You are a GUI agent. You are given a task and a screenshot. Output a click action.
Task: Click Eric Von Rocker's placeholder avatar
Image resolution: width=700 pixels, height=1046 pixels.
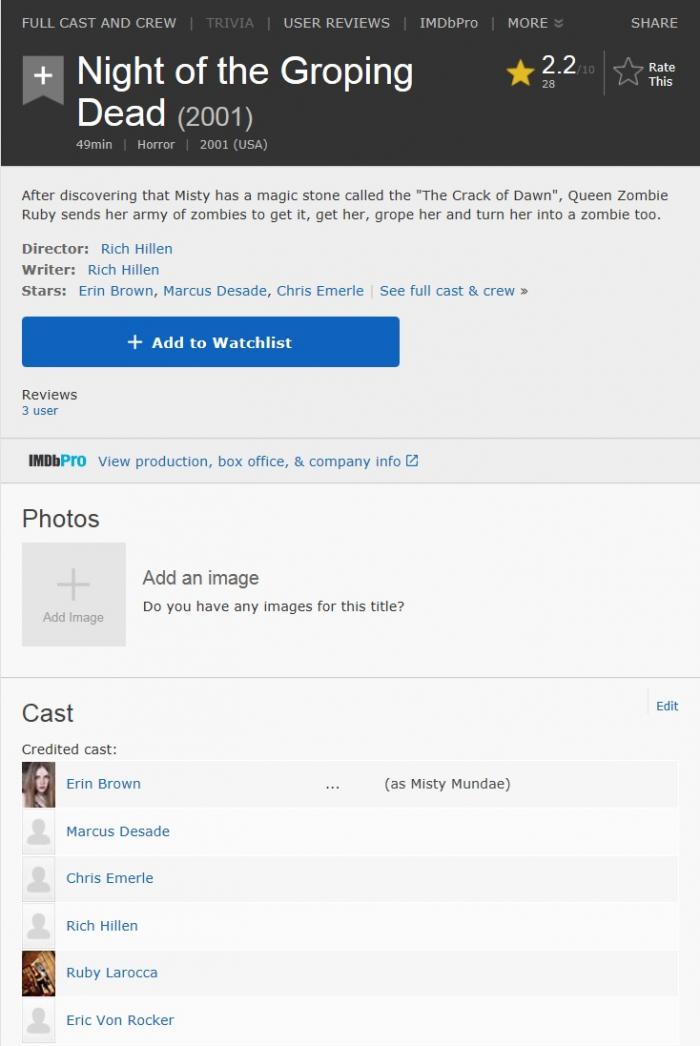click(x=39, y=1021)
